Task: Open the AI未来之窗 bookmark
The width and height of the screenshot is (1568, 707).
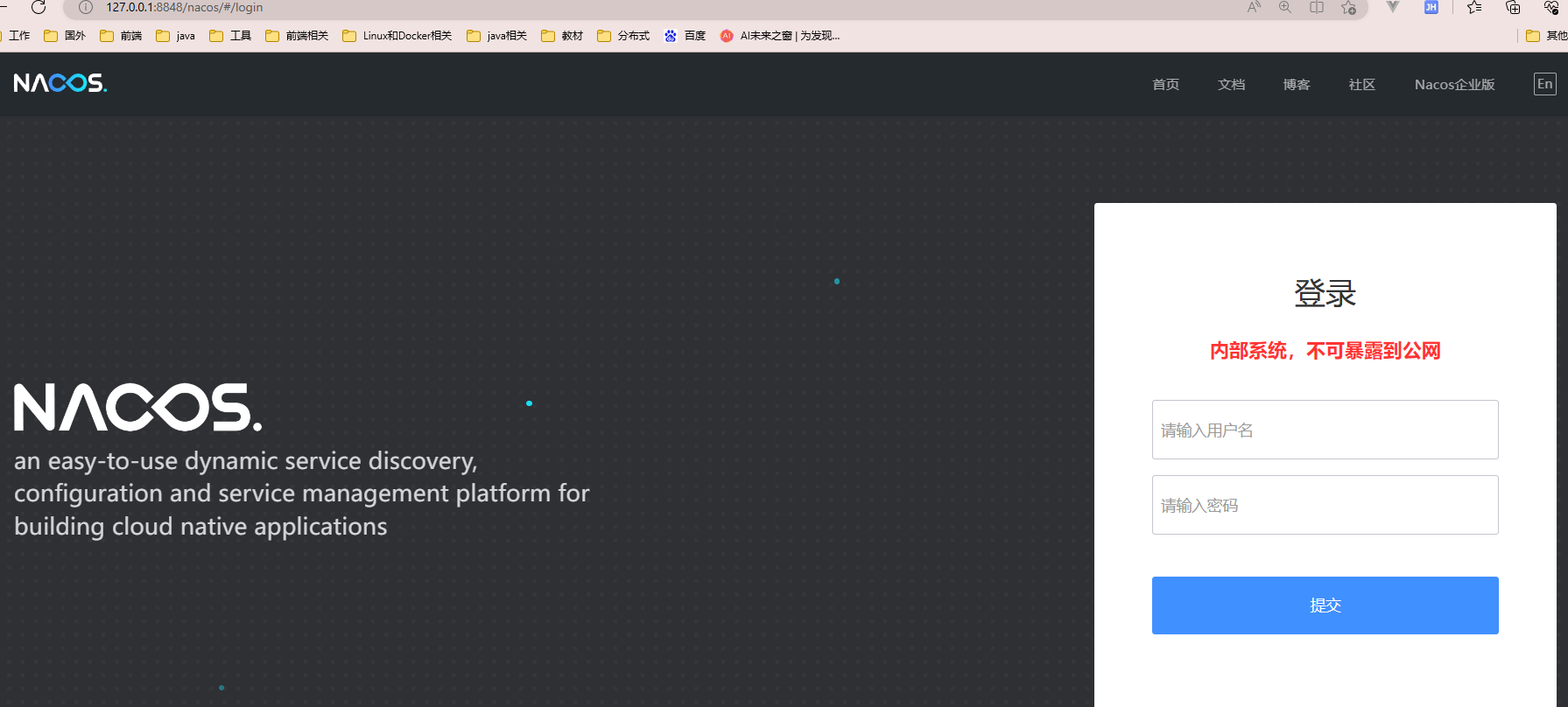Action: [780, 36]
